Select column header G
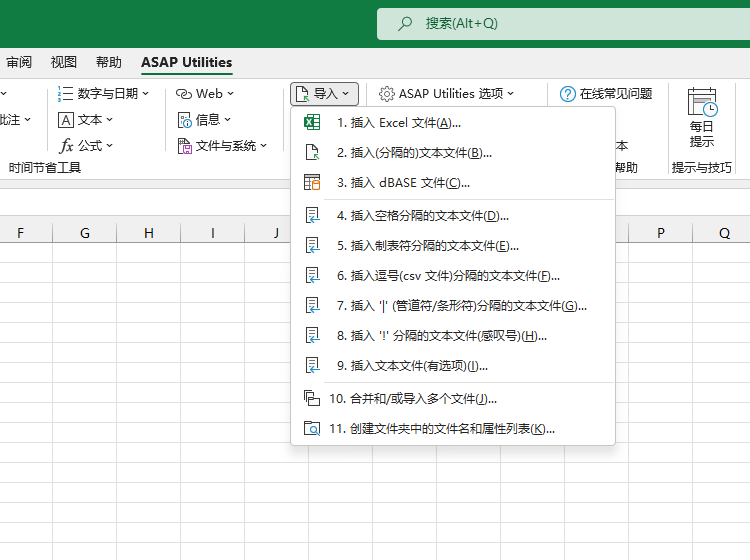 [x=85, y=233]
